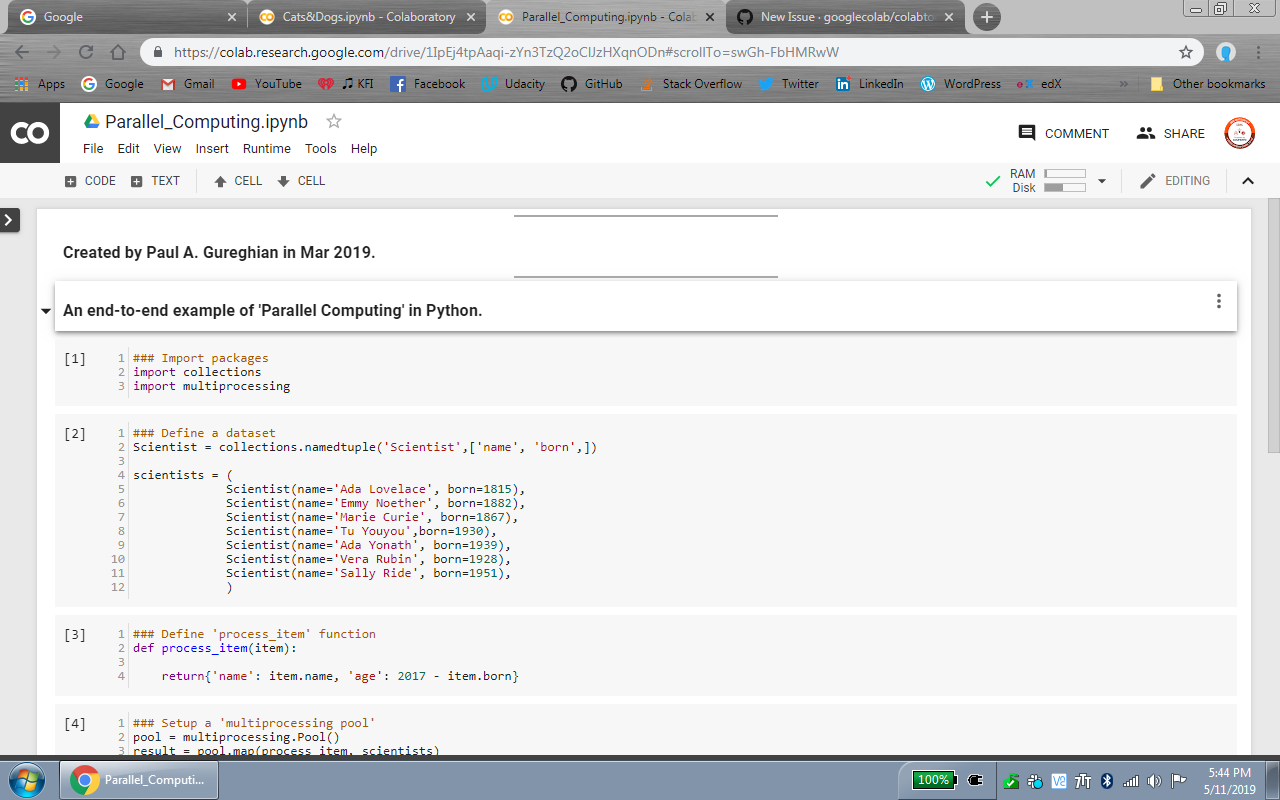Move cell up with the up-arrow CELL button
Image resolution: width=1280 pixels, height=800 pixels.
pyautogui.click(x=238, y=181)
